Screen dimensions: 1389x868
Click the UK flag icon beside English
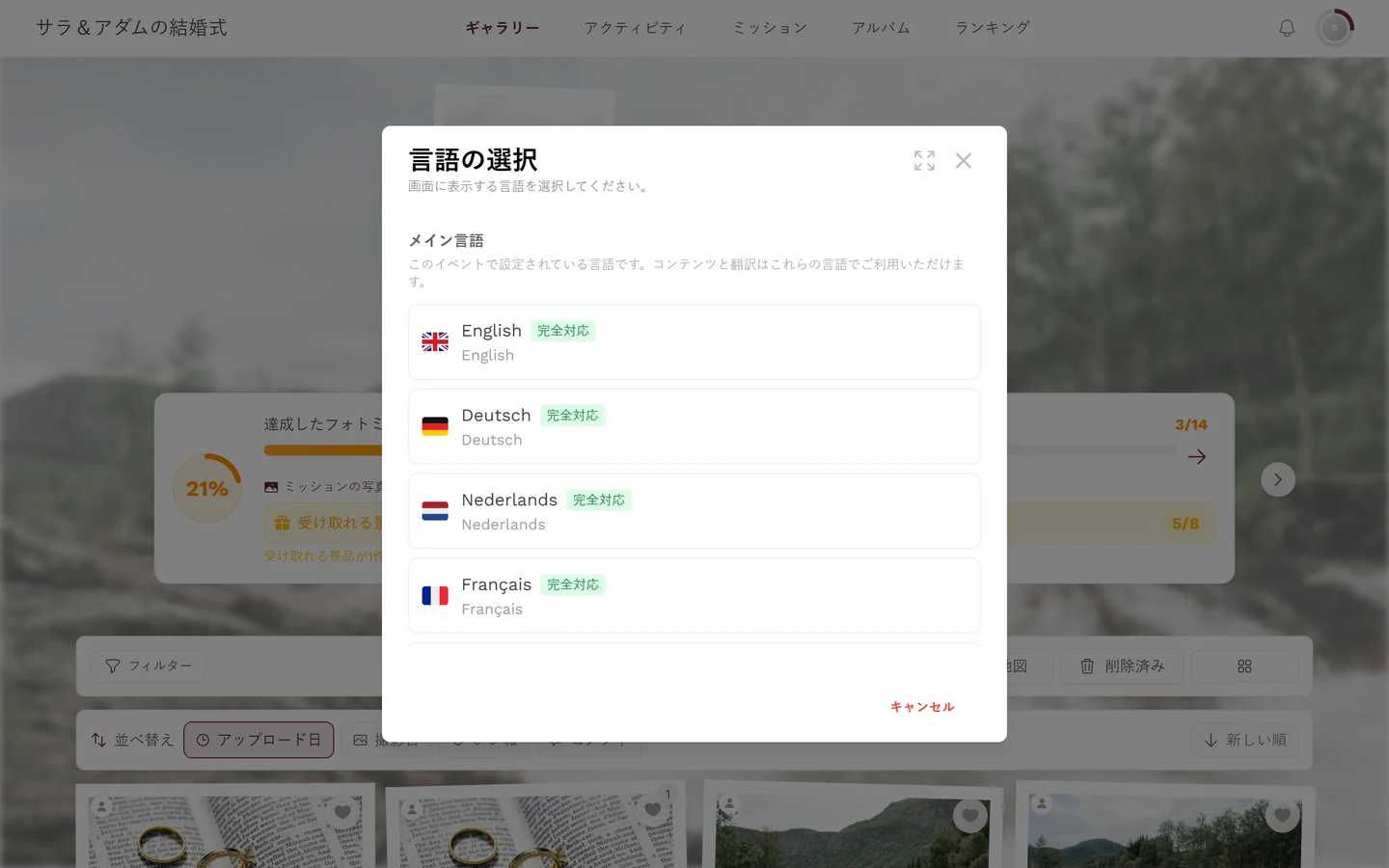pos(435,341)
